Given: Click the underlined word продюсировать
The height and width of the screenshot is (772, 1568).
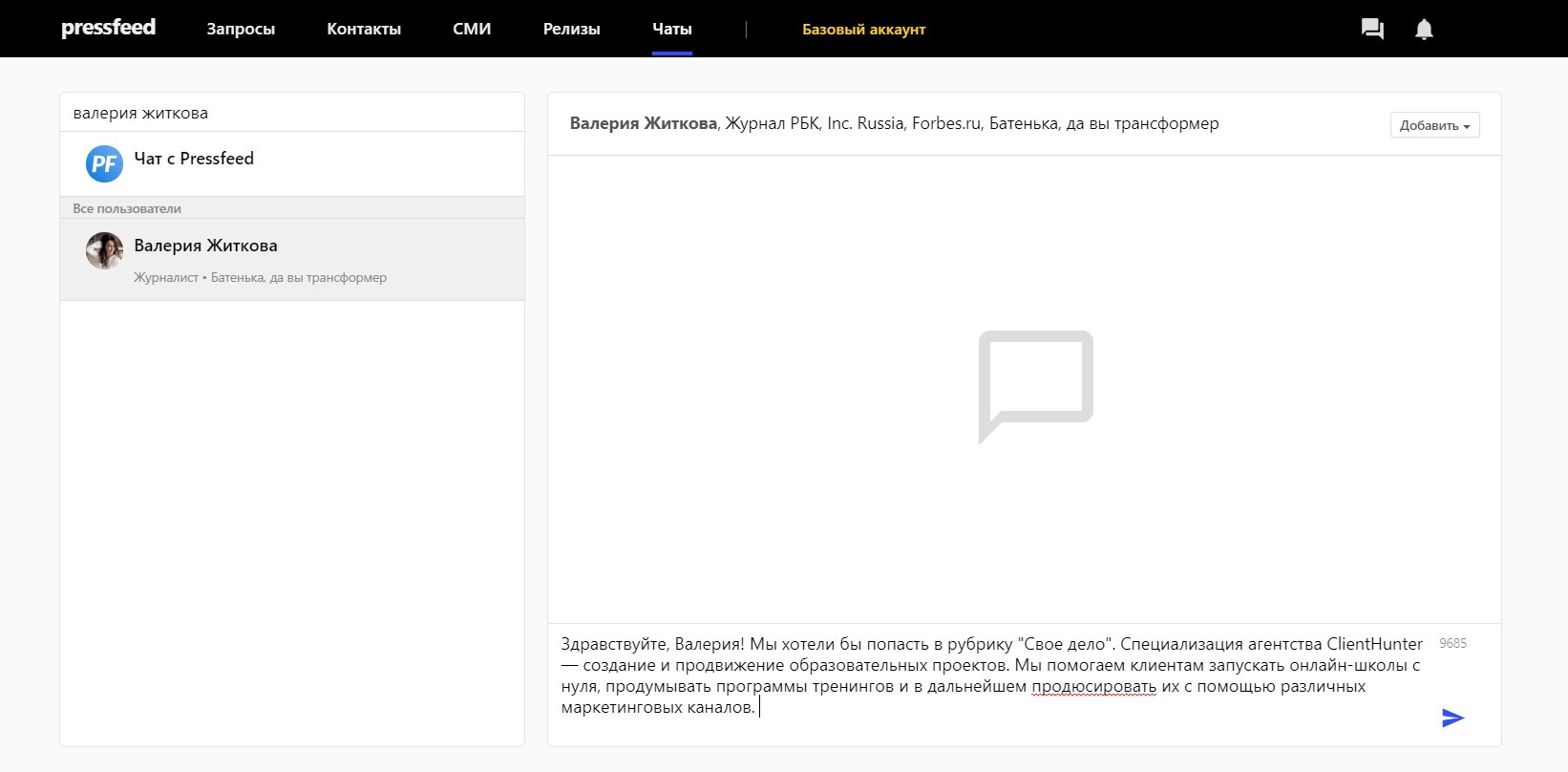Looking at the screenshot, I should click(1093, 687).
